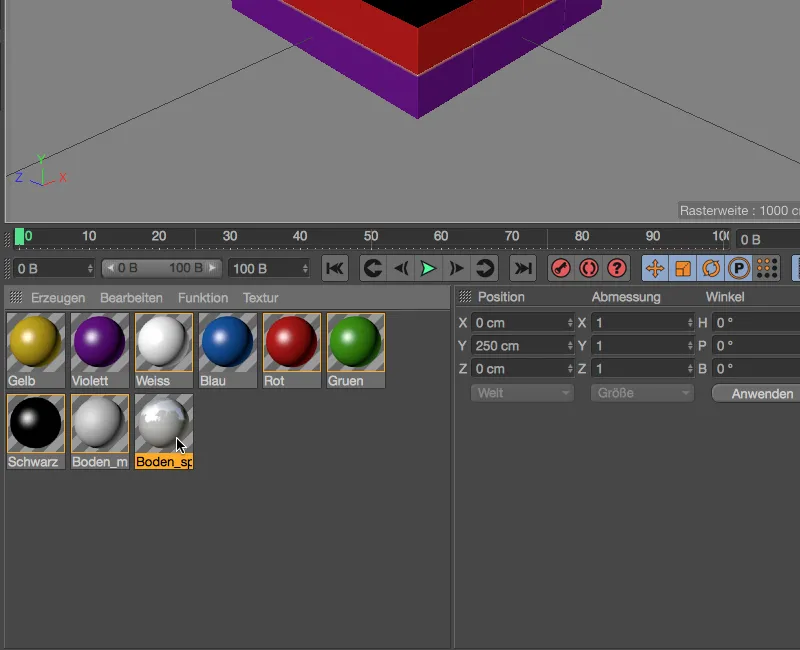Click the coordinates manager panel grip handle
Screen dimensions: 800x650
pyautogui.click(x=465, y=296)
